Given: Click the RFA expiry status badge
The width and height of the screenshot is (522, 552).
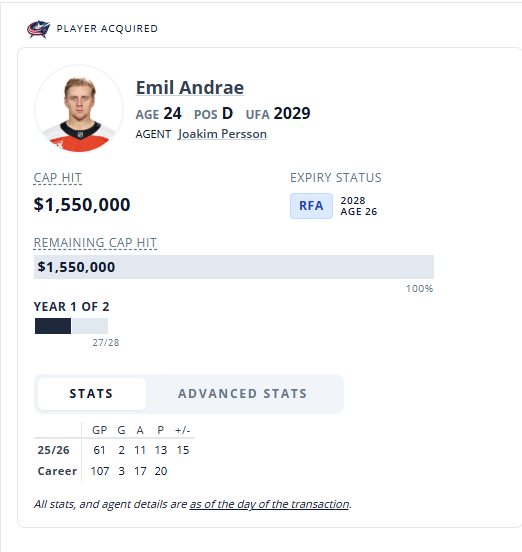Looking at the screenshot, I should pos(311,206).
